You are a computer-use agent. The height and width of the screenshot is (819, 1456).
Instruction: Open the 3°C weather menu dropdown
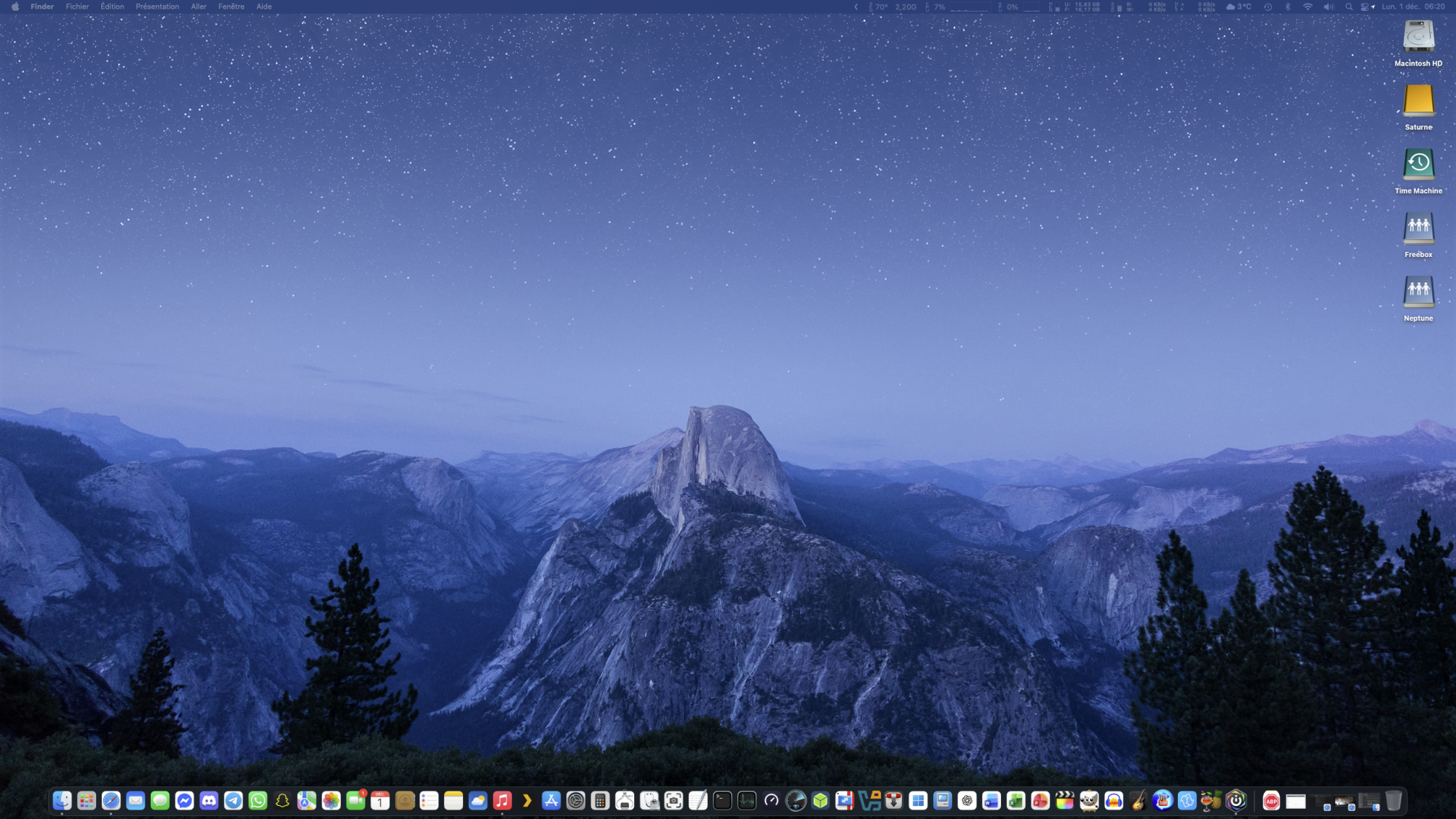[1238, 7]
